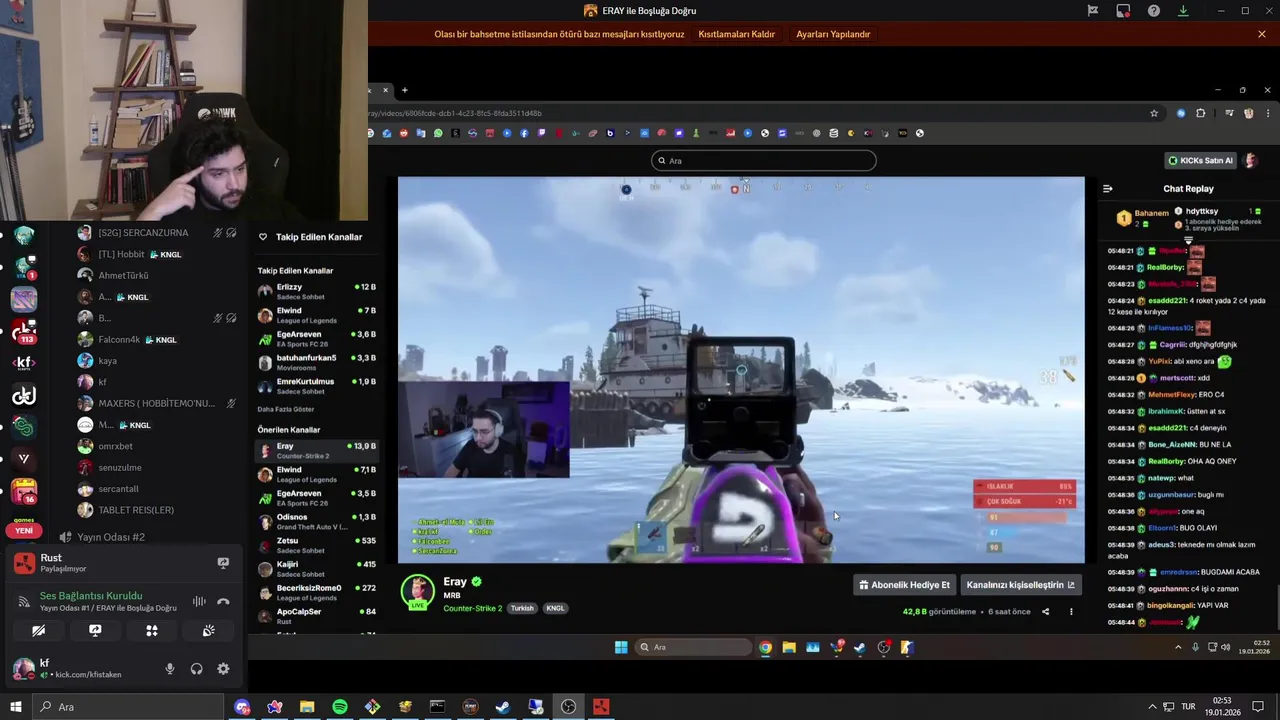Toggle camera in the voice controls row

pyautogui.click(x=38, y=631)
